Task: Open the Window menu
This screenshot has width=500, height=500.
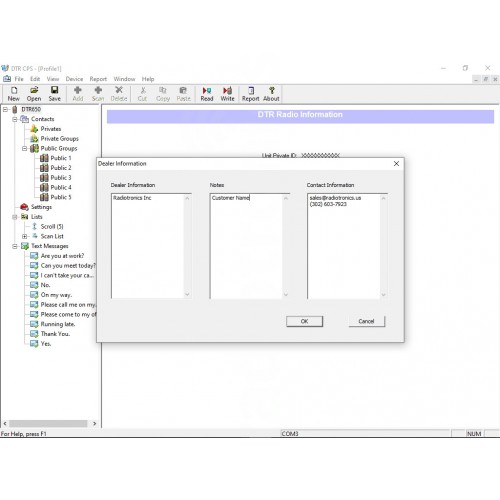Action: pos(124,79)
